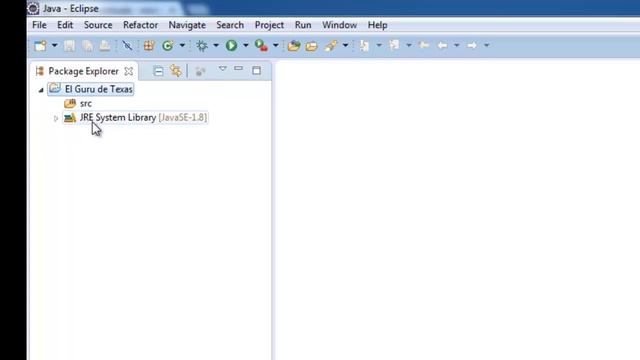Click the Open Task folder icon

[x=311, y=46]
